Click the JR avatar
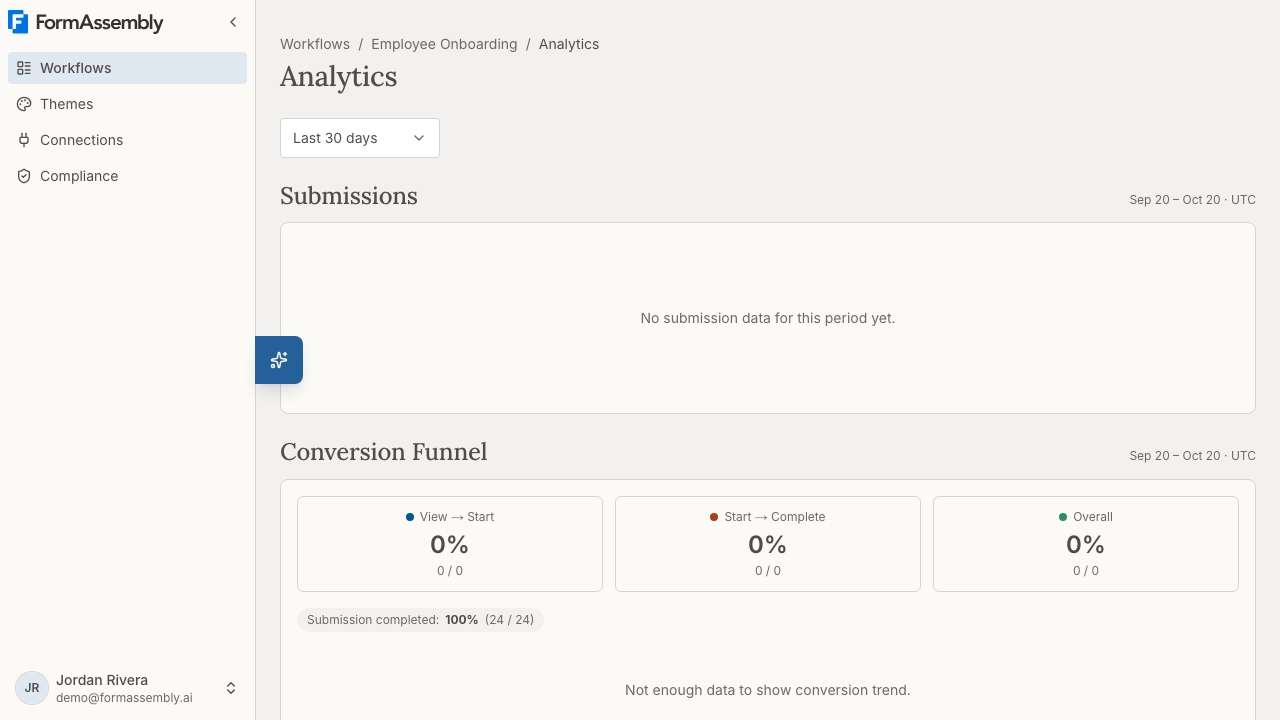The image size is (1280, 720). coord(32,688)
